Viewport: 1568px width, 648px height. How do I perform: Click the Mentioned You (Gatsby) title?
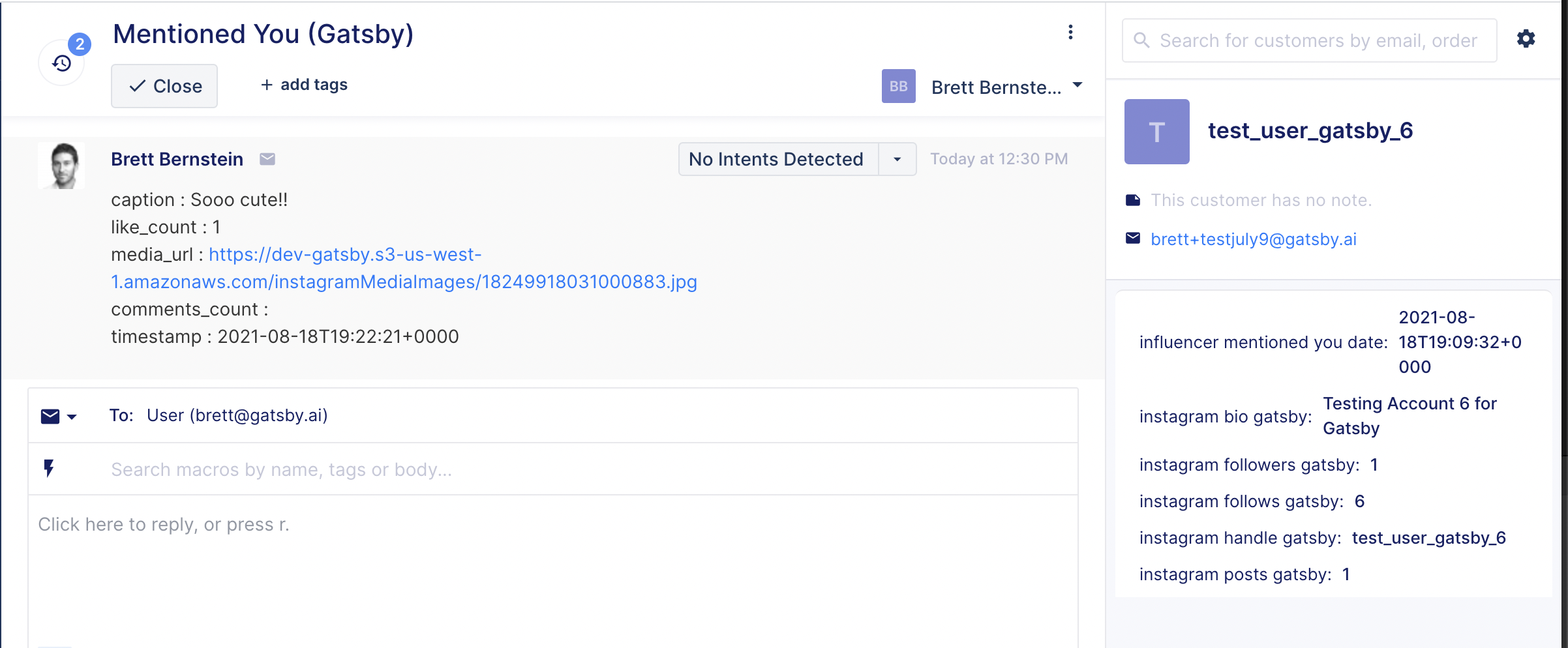point(264,34)
